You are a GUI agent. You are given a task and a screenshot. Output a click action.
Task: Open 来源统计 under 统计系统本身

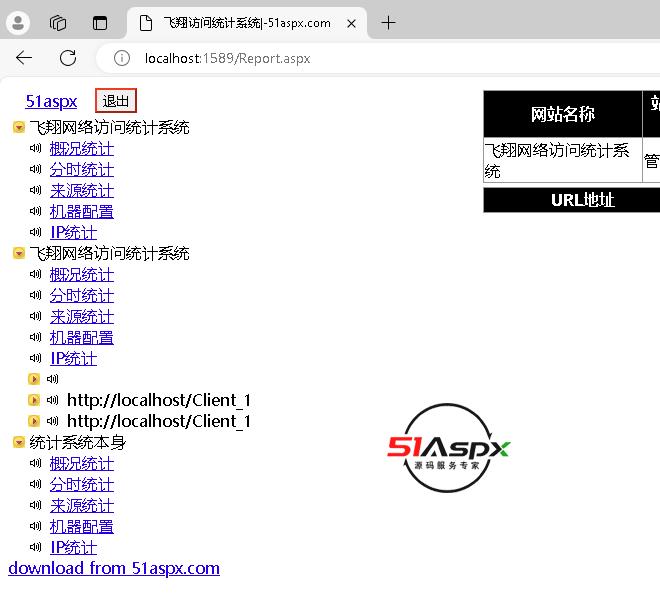(x=82, y=506)
